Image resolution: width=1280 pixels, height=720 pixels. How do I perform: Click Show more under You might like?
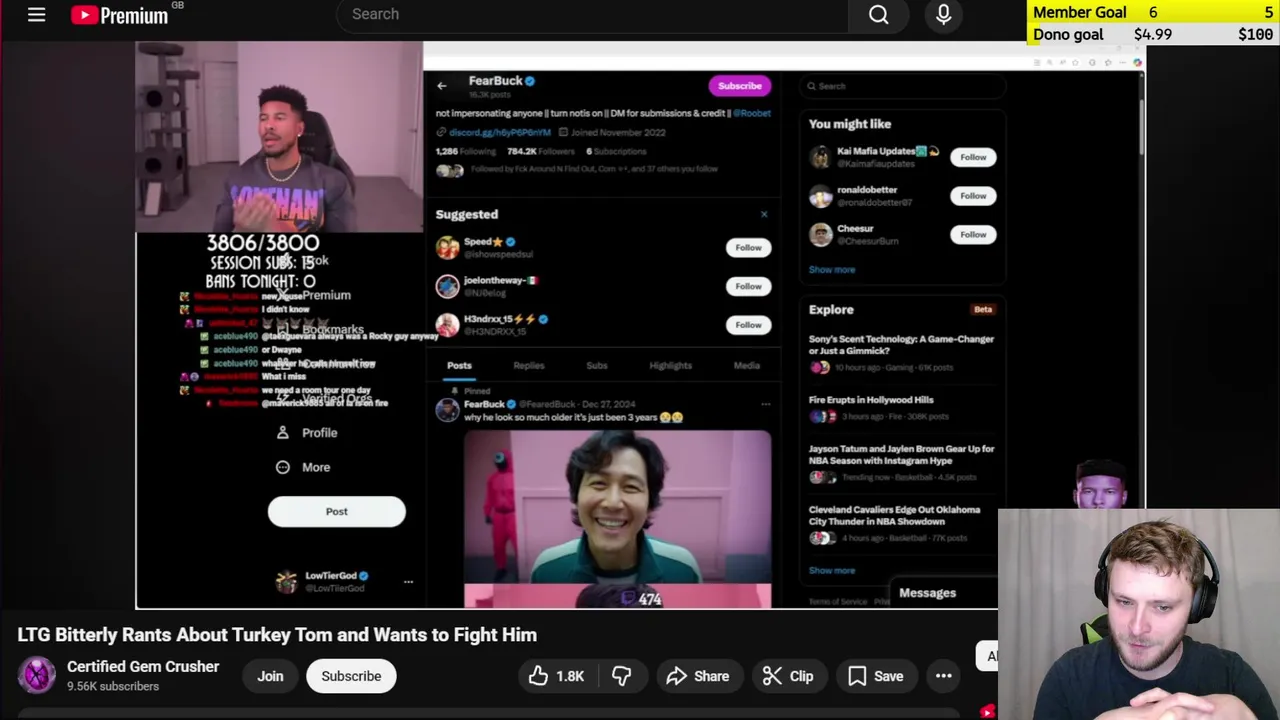[832, 270]
